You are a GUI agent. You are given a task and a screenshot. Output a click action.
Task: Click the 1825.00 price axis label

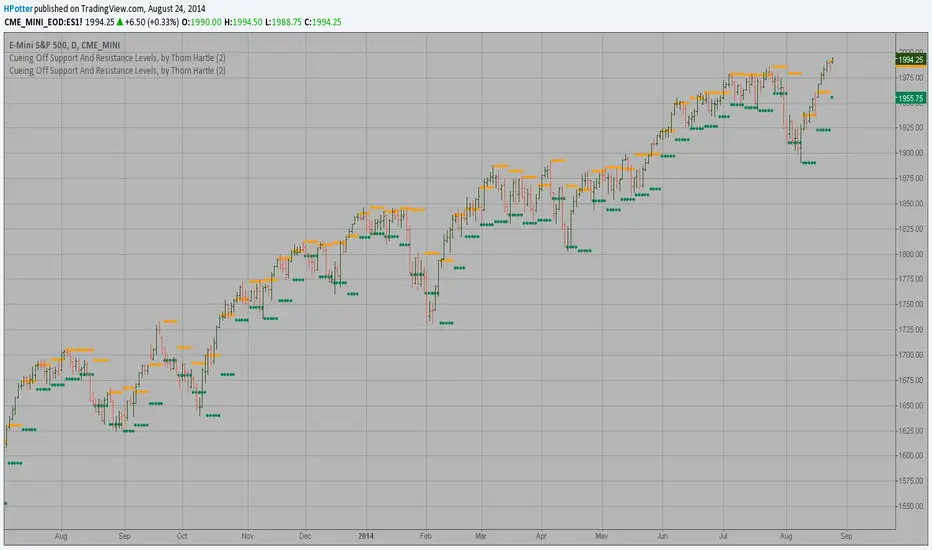coord(911,229)
